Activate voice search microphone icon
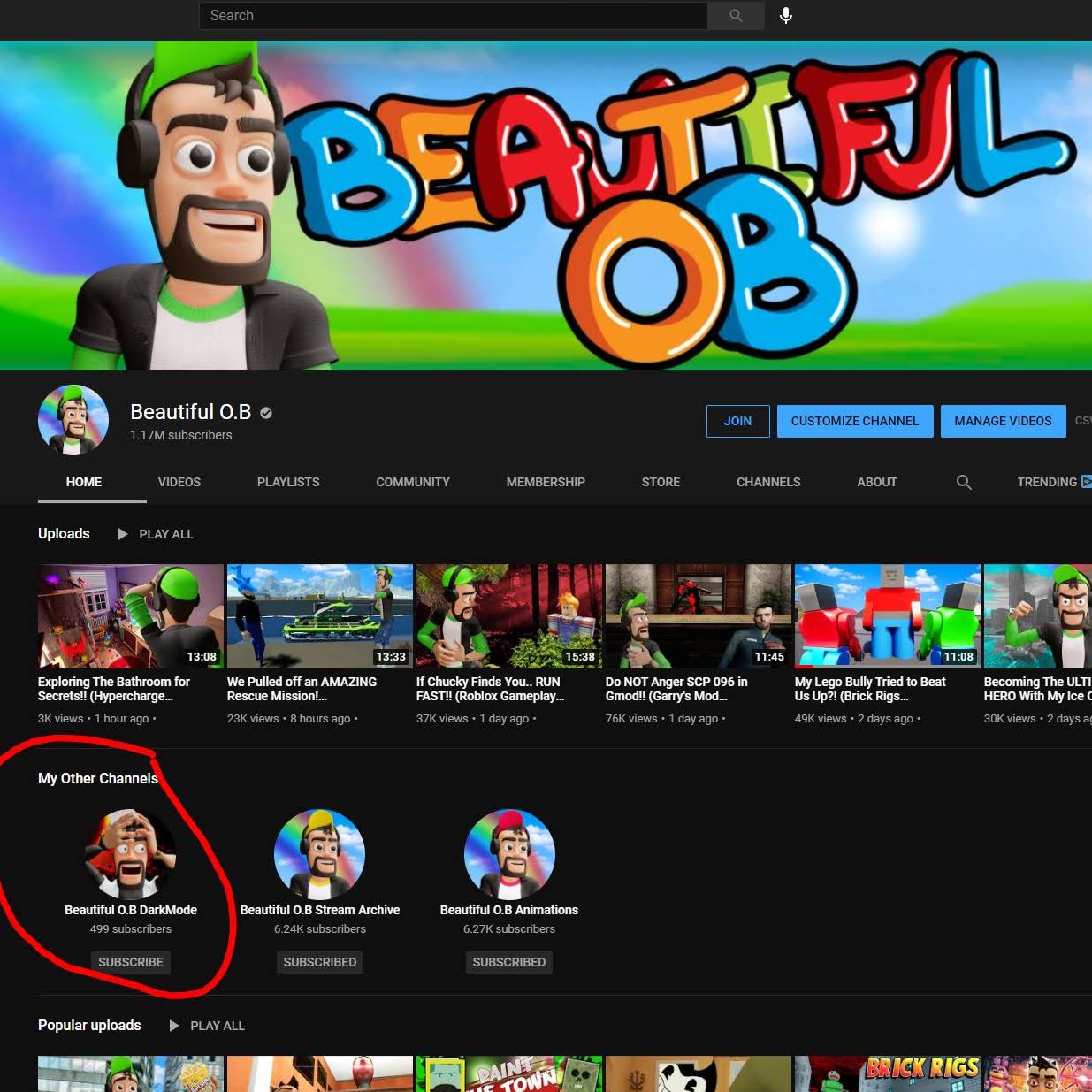1092x1092 pixels. click(x=785, y=16)
